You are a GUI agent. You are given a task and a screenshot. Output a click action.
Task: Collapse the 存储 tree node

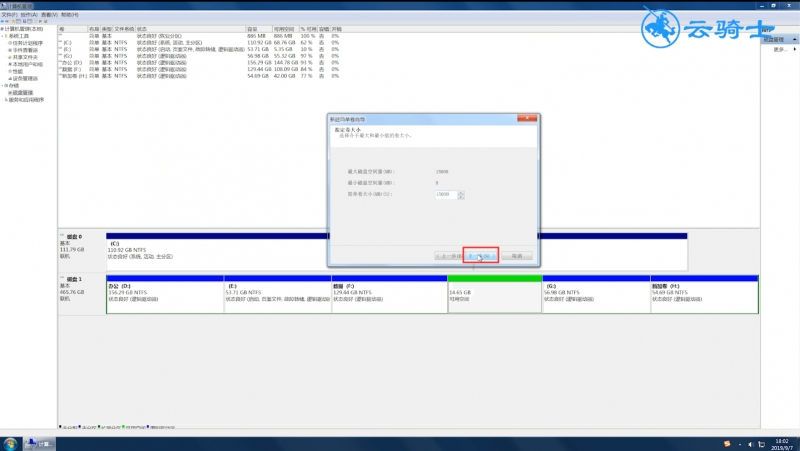point(4,85)
